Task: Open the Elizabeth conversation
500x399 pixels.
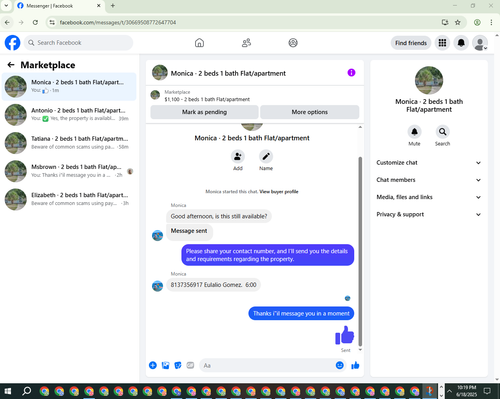Action: point(69,199)
